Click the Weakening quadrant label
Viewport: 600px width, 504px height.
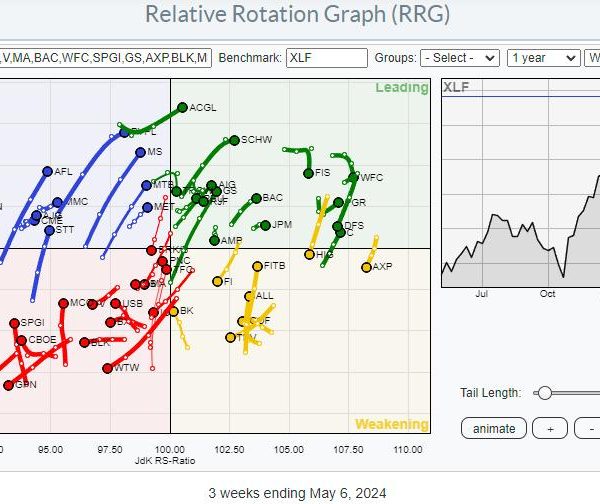tap(391, 424)
